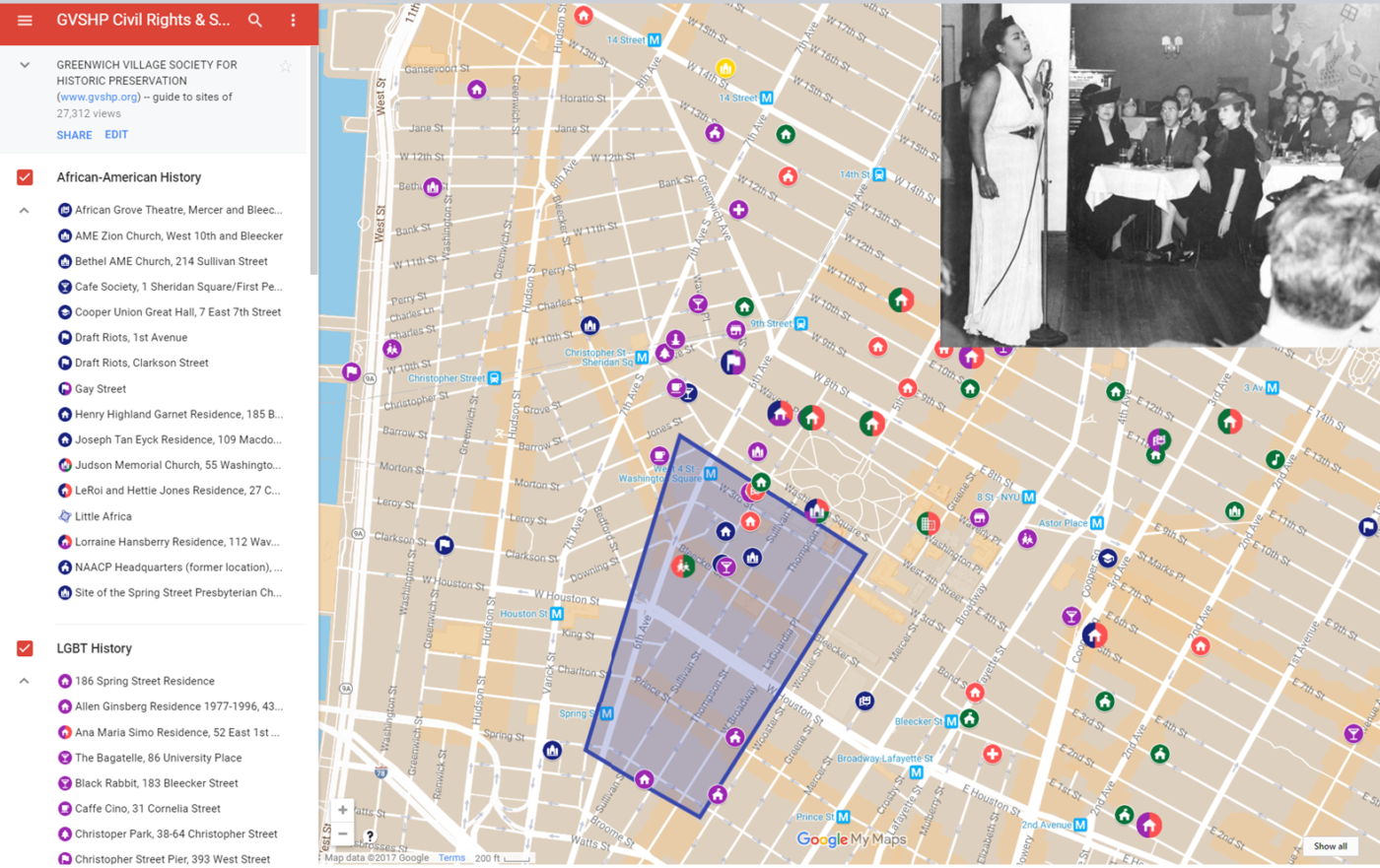1380x868 pixels.
Task: Click the Show all button
Action: pyautogui.click(x=1330, y=846)
